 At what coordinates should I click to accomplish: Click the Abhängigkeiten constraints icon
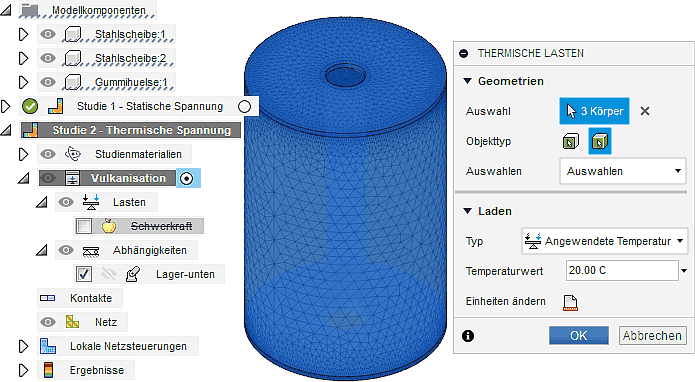tap(91, 251)
